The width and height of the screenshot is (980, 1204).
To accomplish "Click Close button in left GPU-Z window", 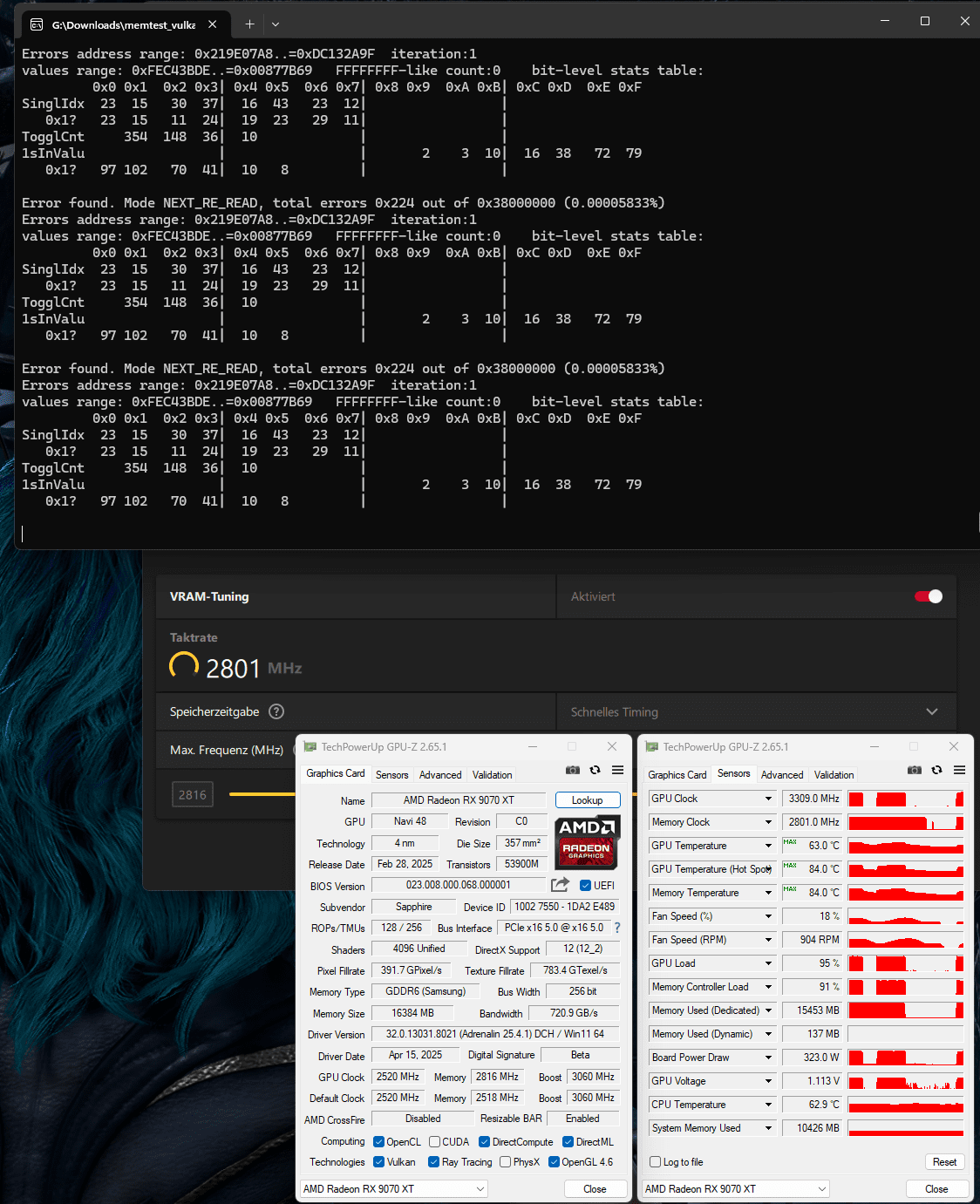I will (x=595, y=1188).
